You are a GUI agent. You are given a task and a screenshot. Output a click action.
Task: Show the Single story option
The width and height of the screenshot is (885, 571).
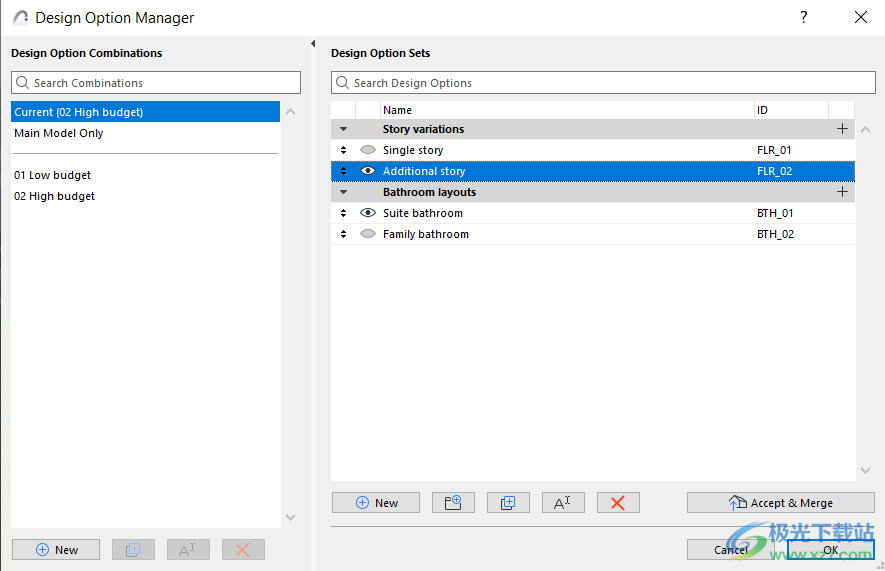pos(368,150)
